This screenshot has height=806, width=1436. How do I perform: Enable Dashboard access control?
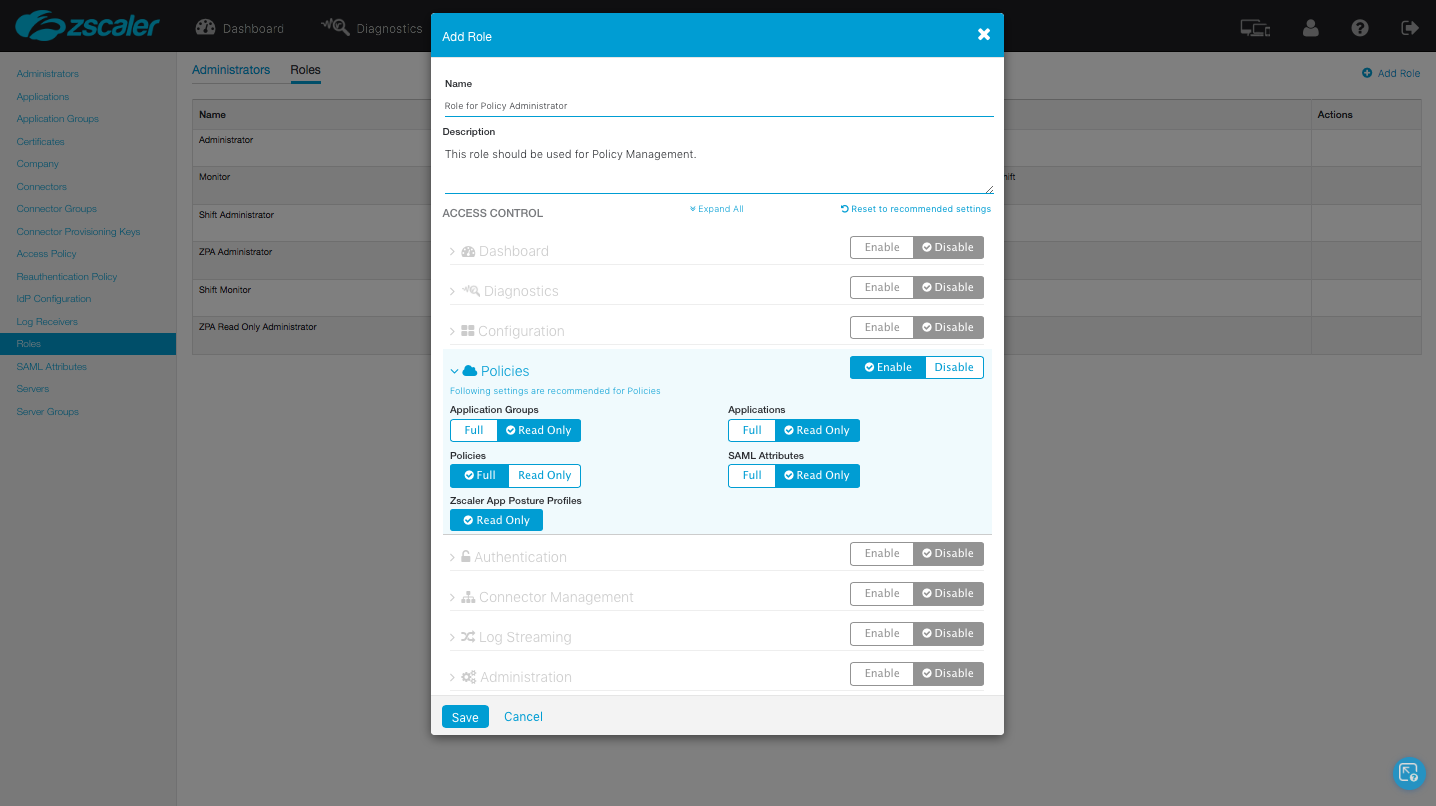(x=881, y=247)
